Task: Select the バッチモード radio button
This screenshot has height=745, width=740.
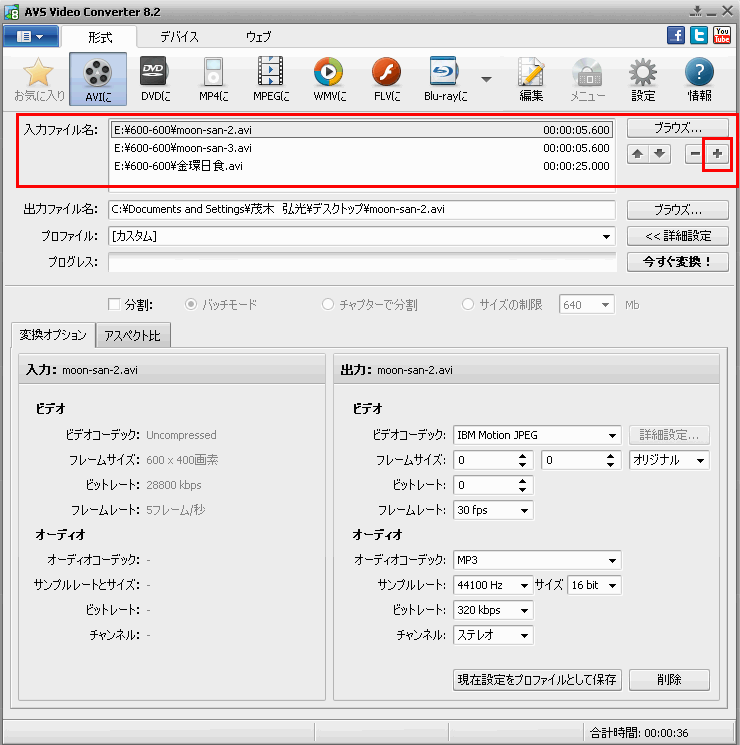Action: tap(192, 305)
